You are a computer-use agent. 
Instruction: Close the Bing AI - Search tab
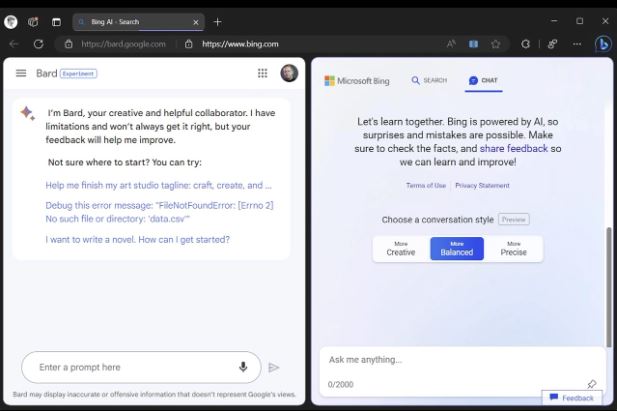[x=196, y=22]
